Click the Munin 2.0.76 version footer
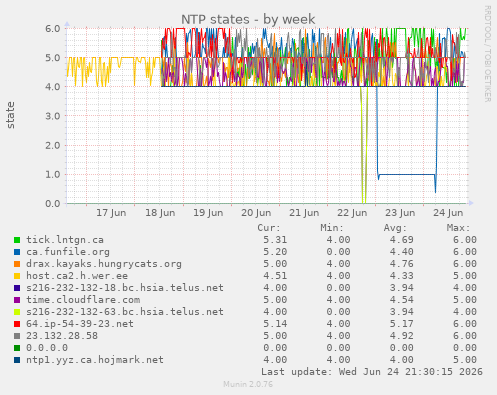The height and width of the screenshot is (395, 497). click(248, 384)
